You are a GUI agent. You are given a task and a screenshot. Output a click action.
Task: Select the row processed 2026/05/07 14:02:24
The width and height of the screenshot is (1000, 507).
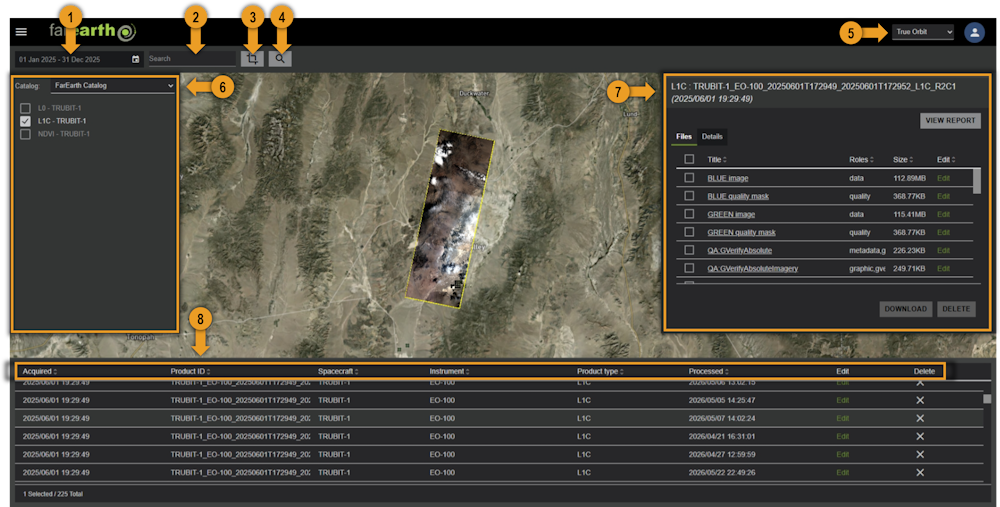coord(497,418)
